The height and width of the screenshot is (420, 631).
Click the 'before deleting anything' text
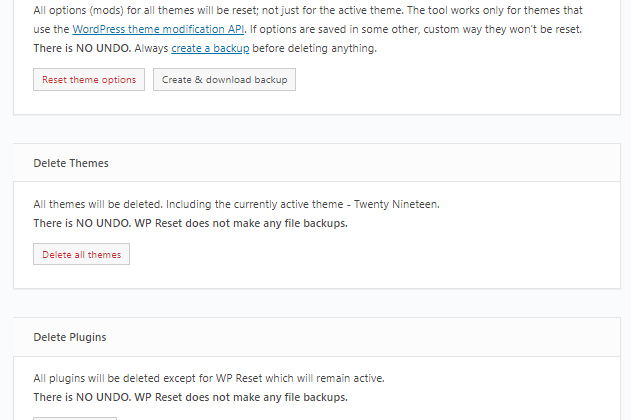(x=314, y=48)
